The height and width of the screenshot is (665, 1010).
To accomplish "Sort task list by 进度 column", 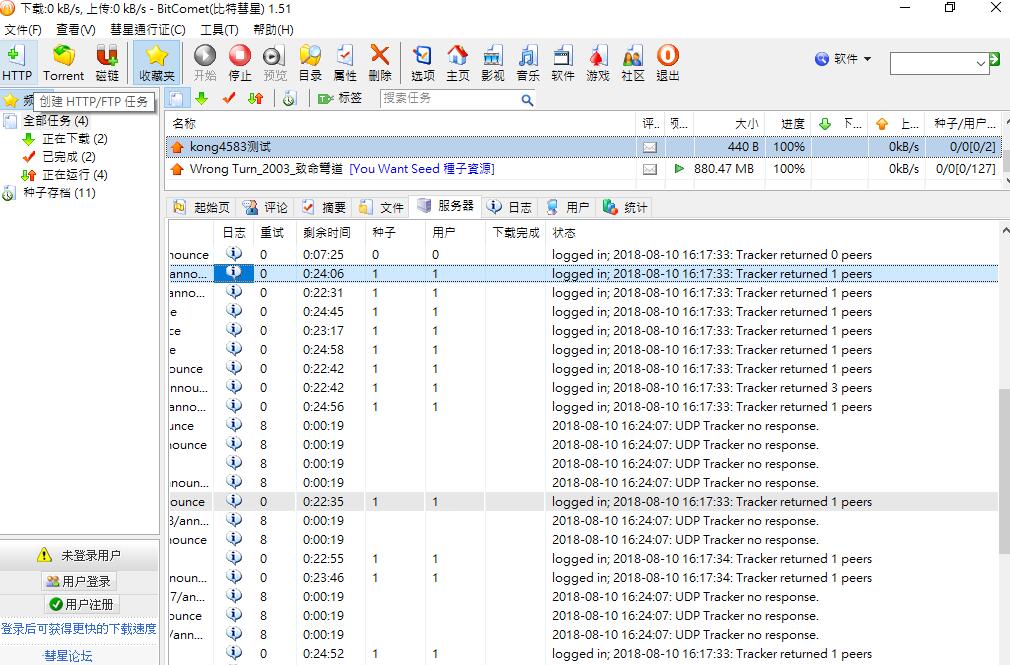I will pos(788,124).
